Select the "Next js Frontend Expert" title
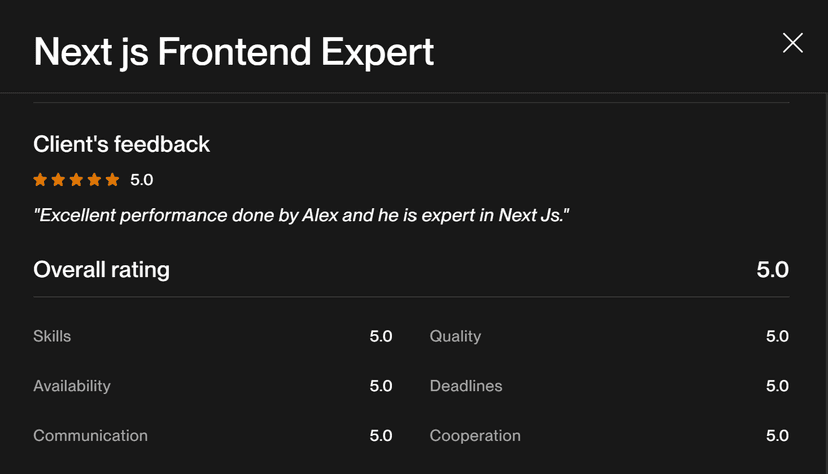The width and height of the screenshot is (828, 474). pos(234,52)
